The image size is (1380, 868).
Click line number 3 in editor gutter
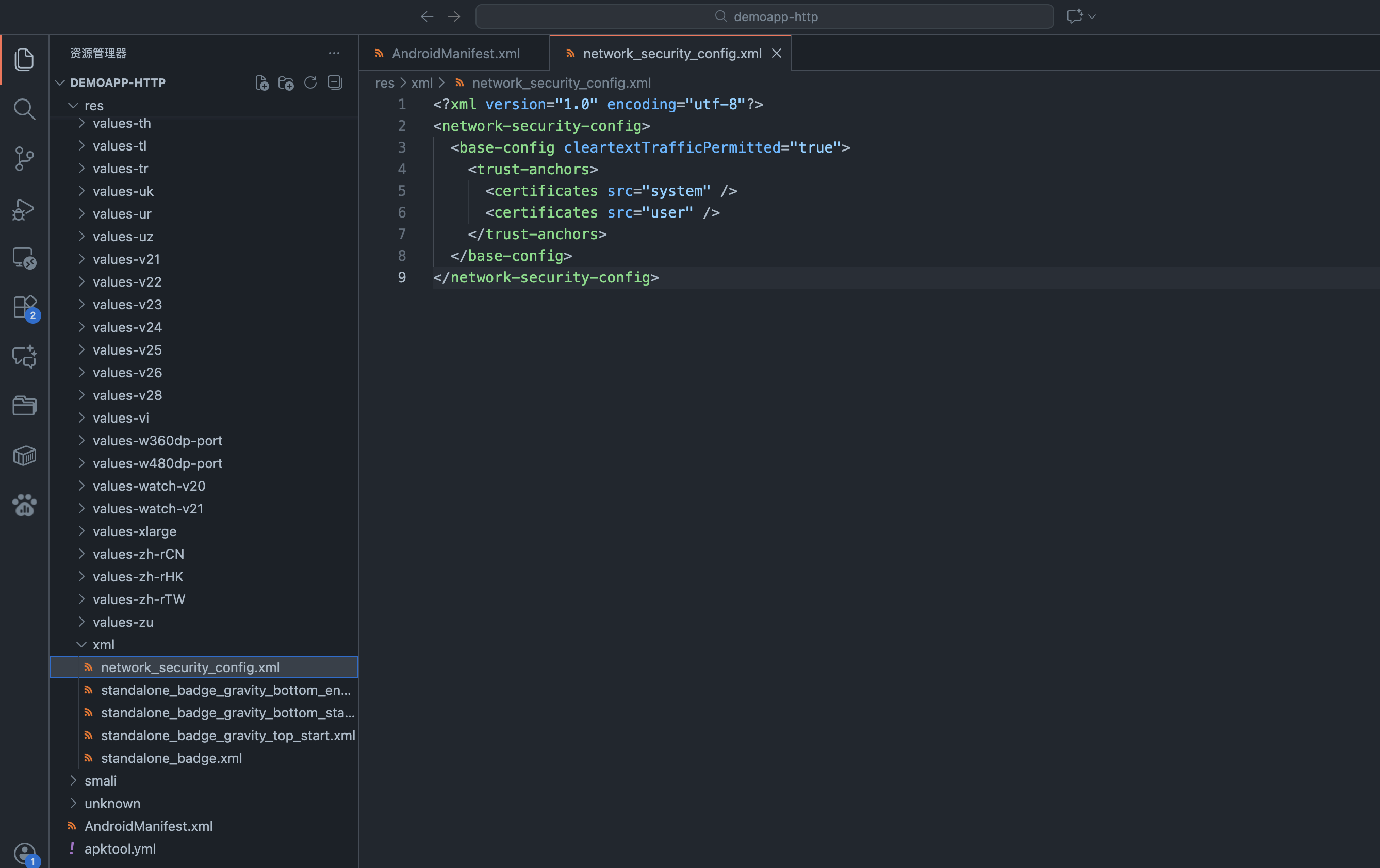402,148
